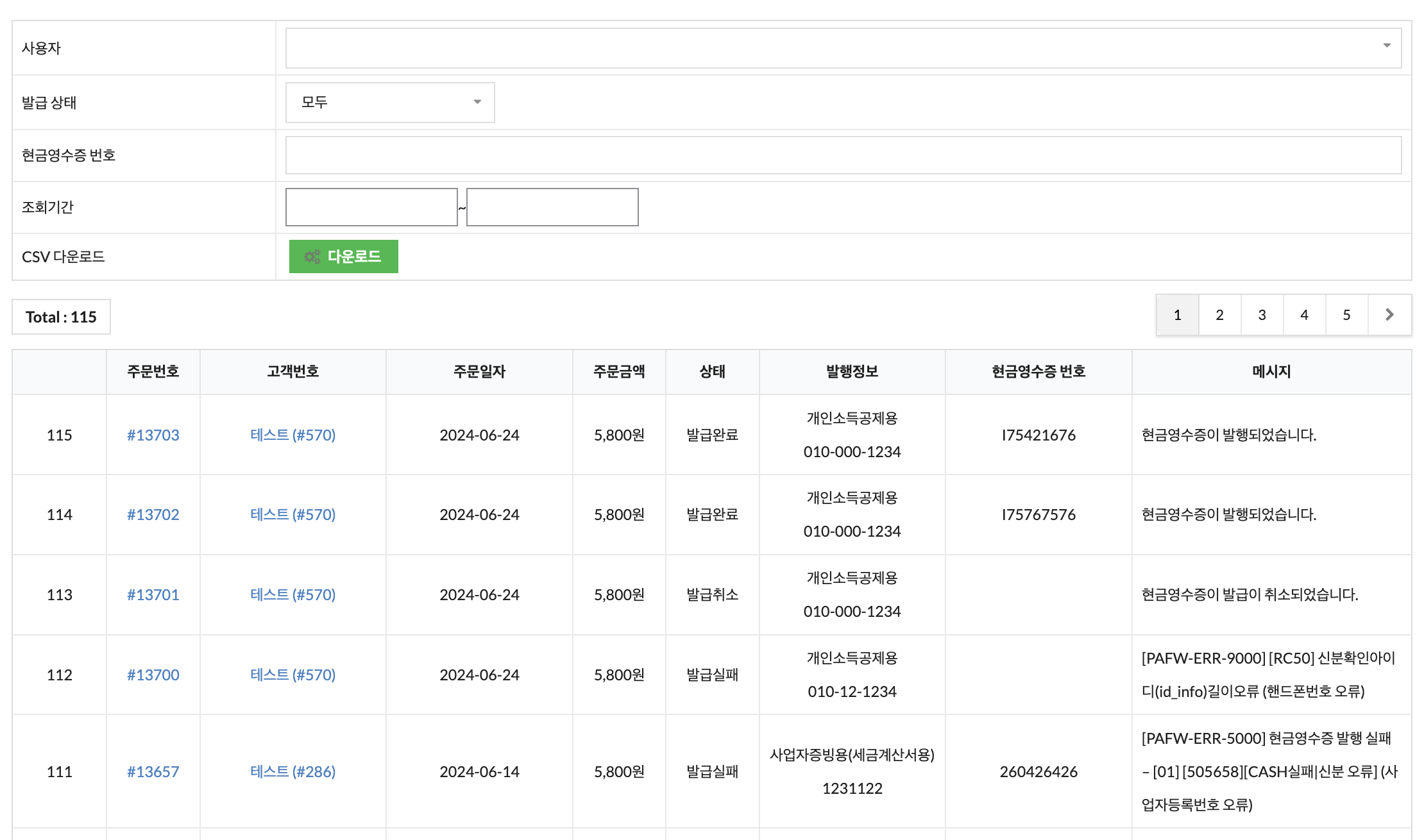1424x840 pixels.
Task: Click the start date field of 조회기간
Action: coord(371,207)
